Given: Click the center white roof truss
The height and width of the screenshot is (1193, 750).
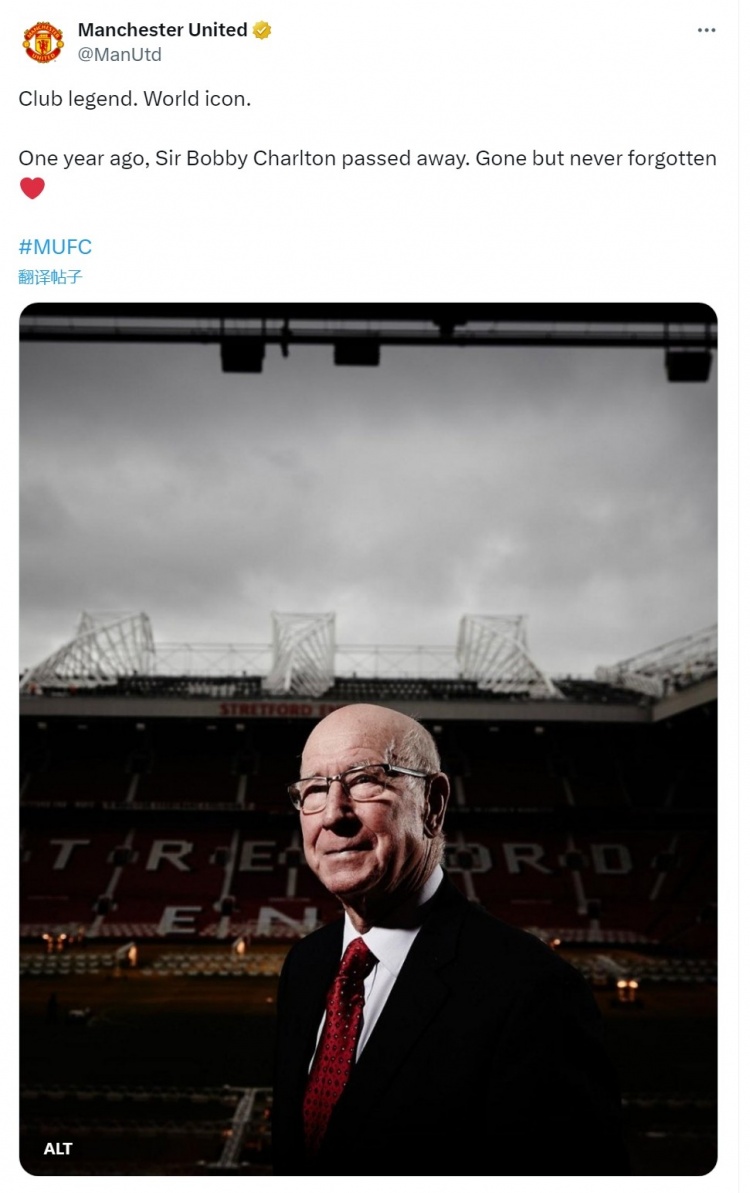Looking at the screenshot, I should click(302, 652).
